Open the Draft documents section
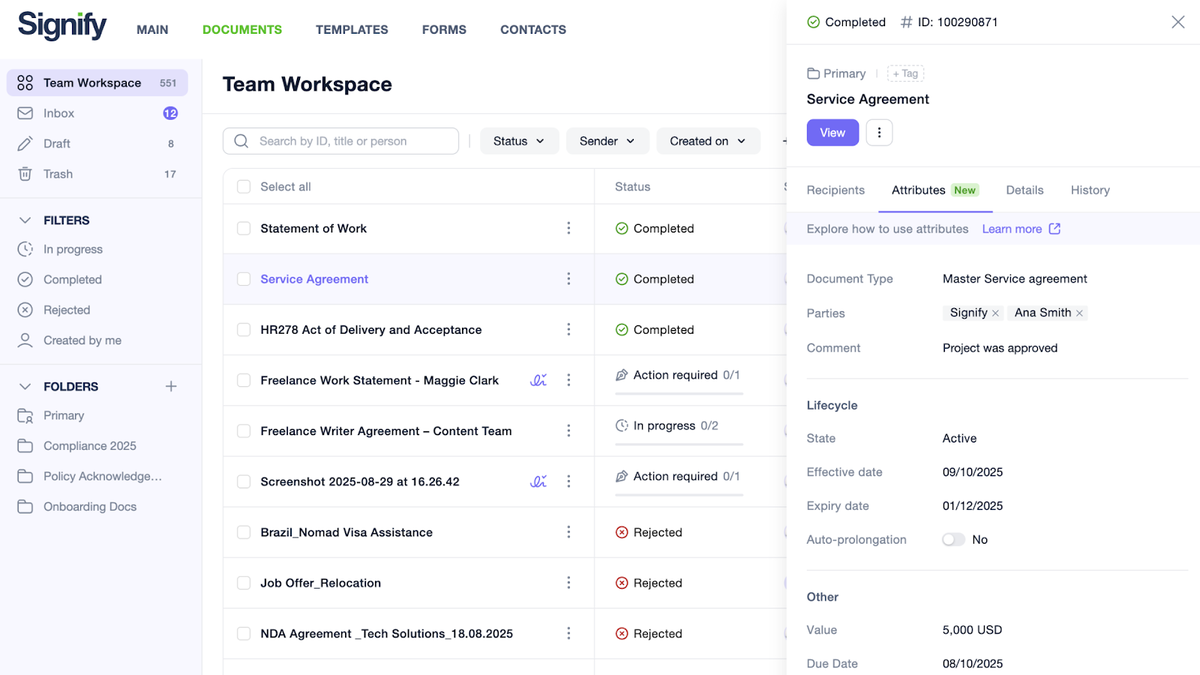Viewport: 1200px width, 675px height. click(x=58, y=143)
